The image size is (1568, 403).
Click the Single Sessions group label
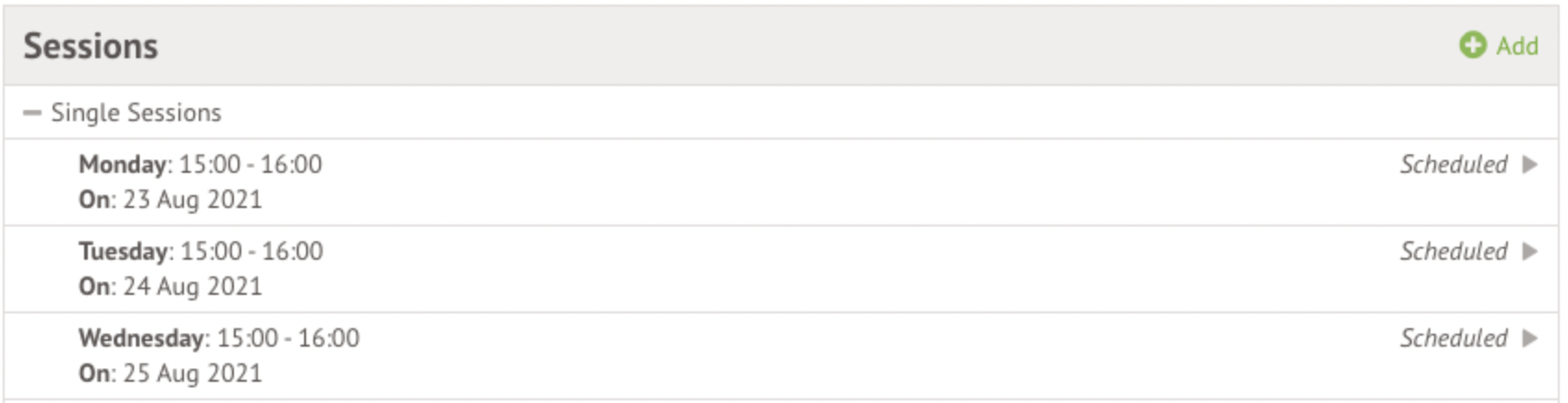click(x=136, y=113)
